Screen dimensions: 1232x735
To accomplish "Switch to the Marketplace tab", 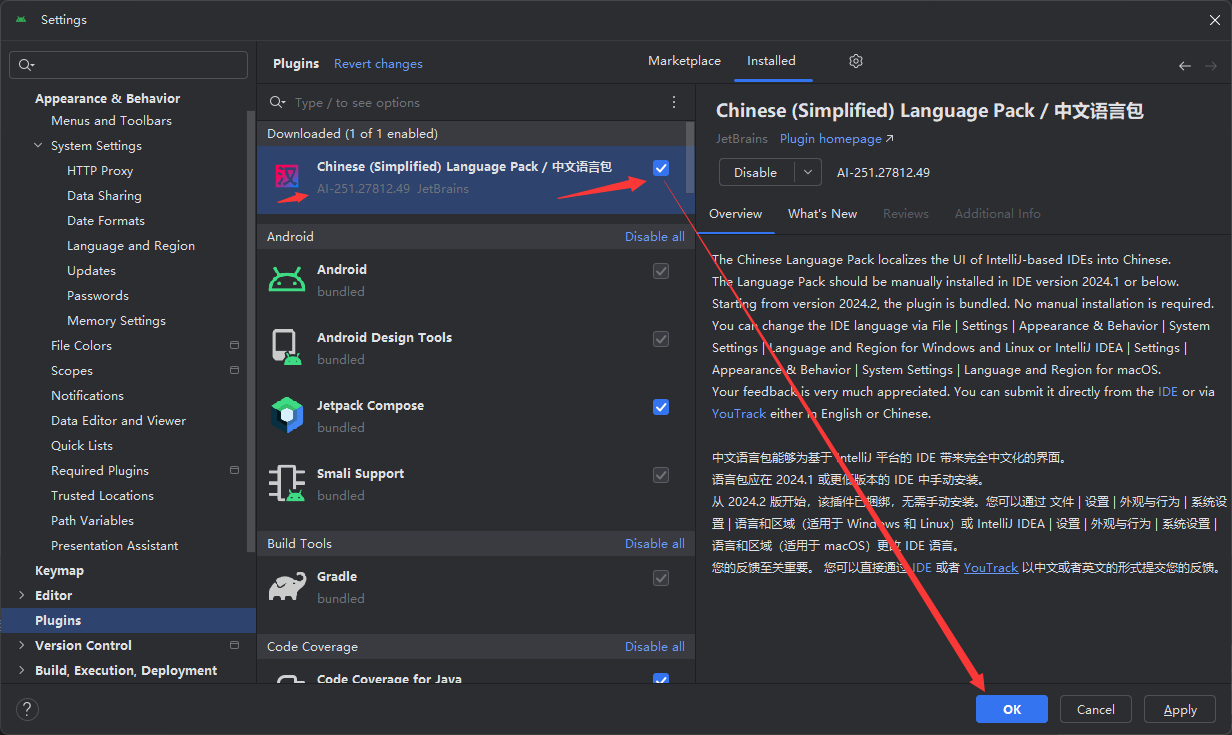I will 684,61.
